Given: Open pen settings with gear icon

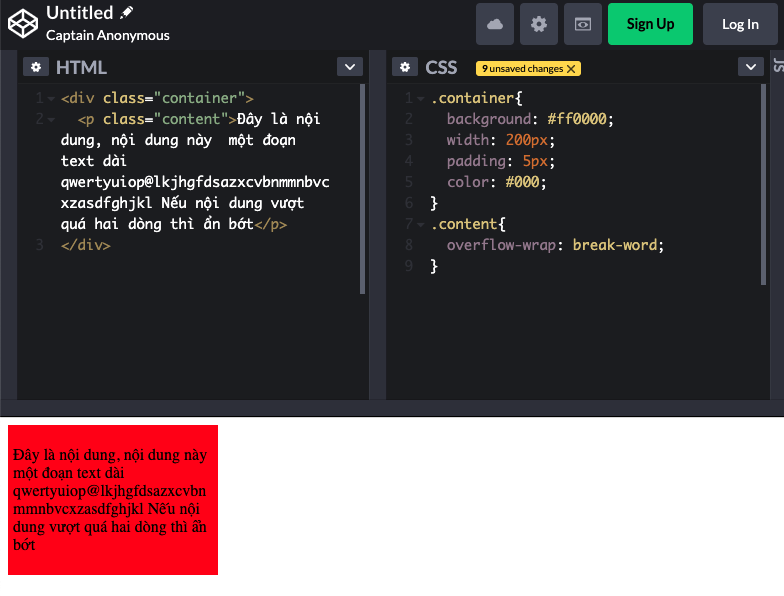Looking at the screenshot, I should pyautogui.click(x=539, y=24).
